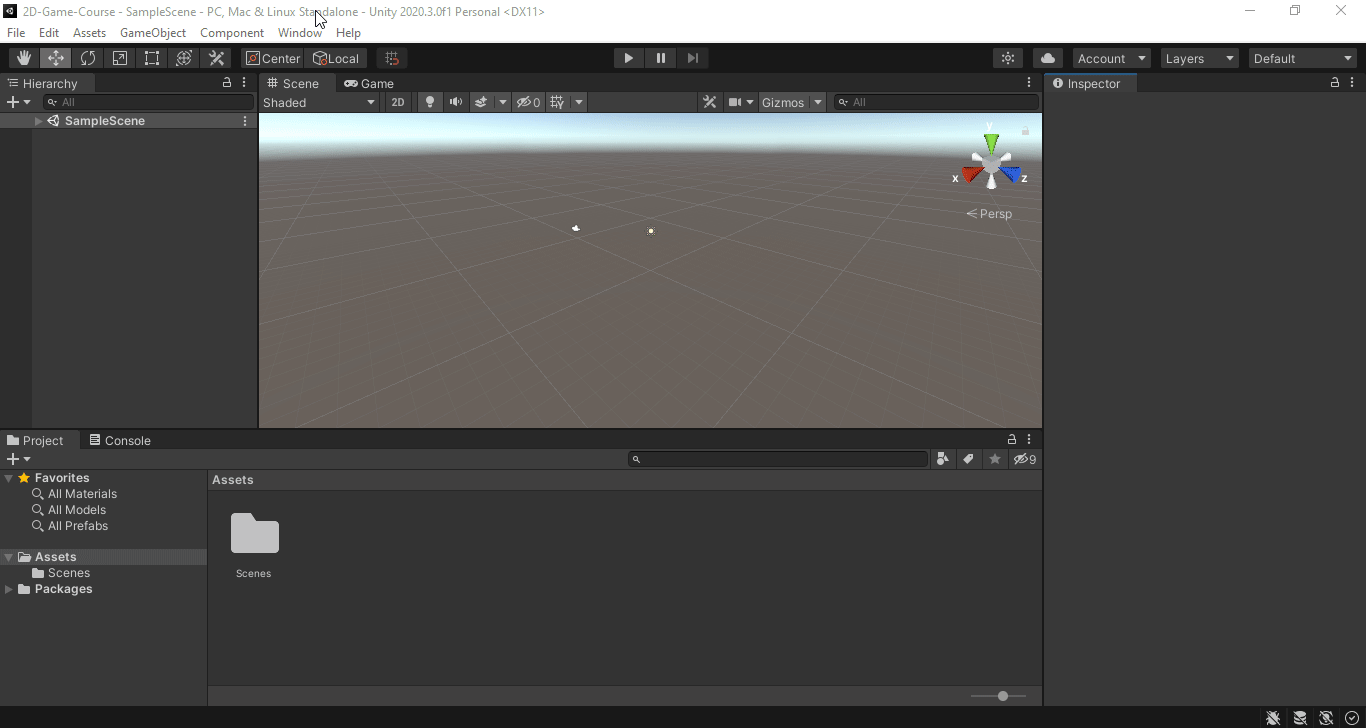The width and height of the screenshot is (1366, 728).
Task: Open Collaborate services sun icon
Action: [1008, 58]
